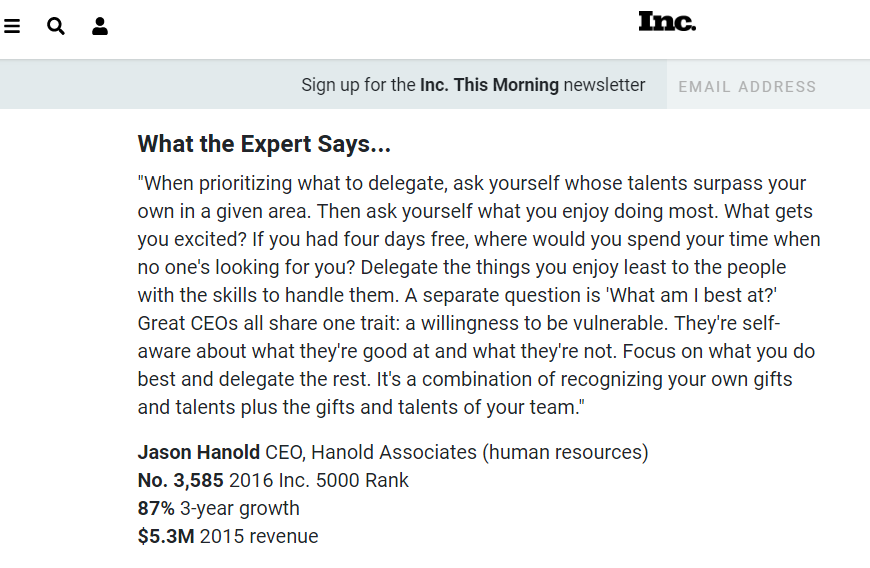Open the hamburger navigation menu
This screenshot has height=568, width=870.
point(12,27)
